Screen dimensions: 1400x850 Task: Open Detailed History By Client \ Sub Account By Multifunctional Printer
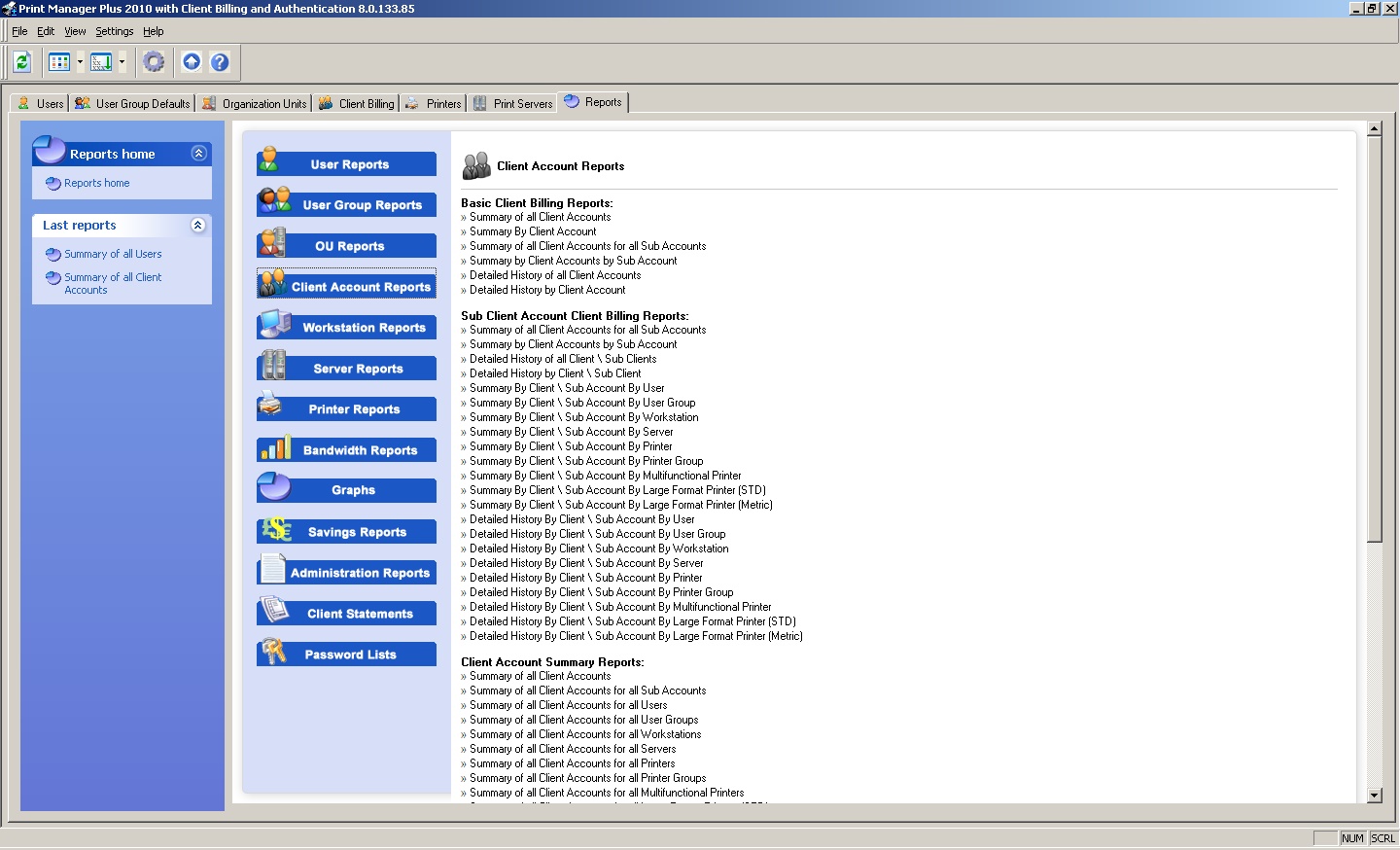(x=620, y=607)
